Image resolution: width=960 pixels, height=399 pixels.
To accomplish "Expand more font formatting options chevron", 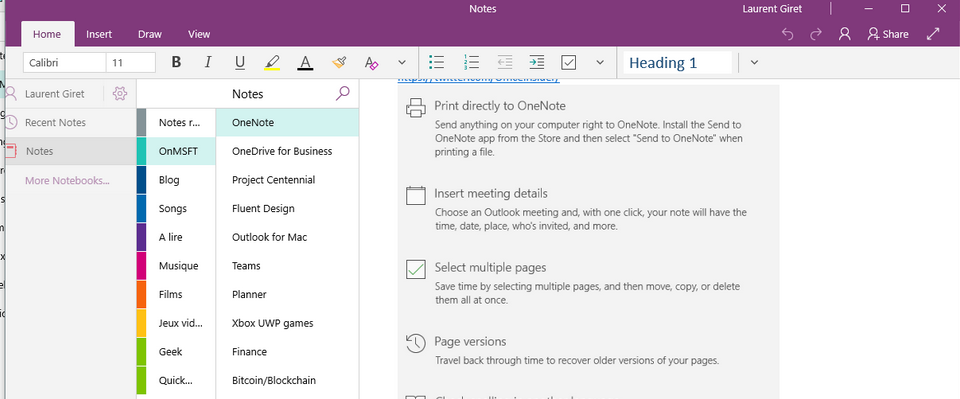I will click(402, 62).
